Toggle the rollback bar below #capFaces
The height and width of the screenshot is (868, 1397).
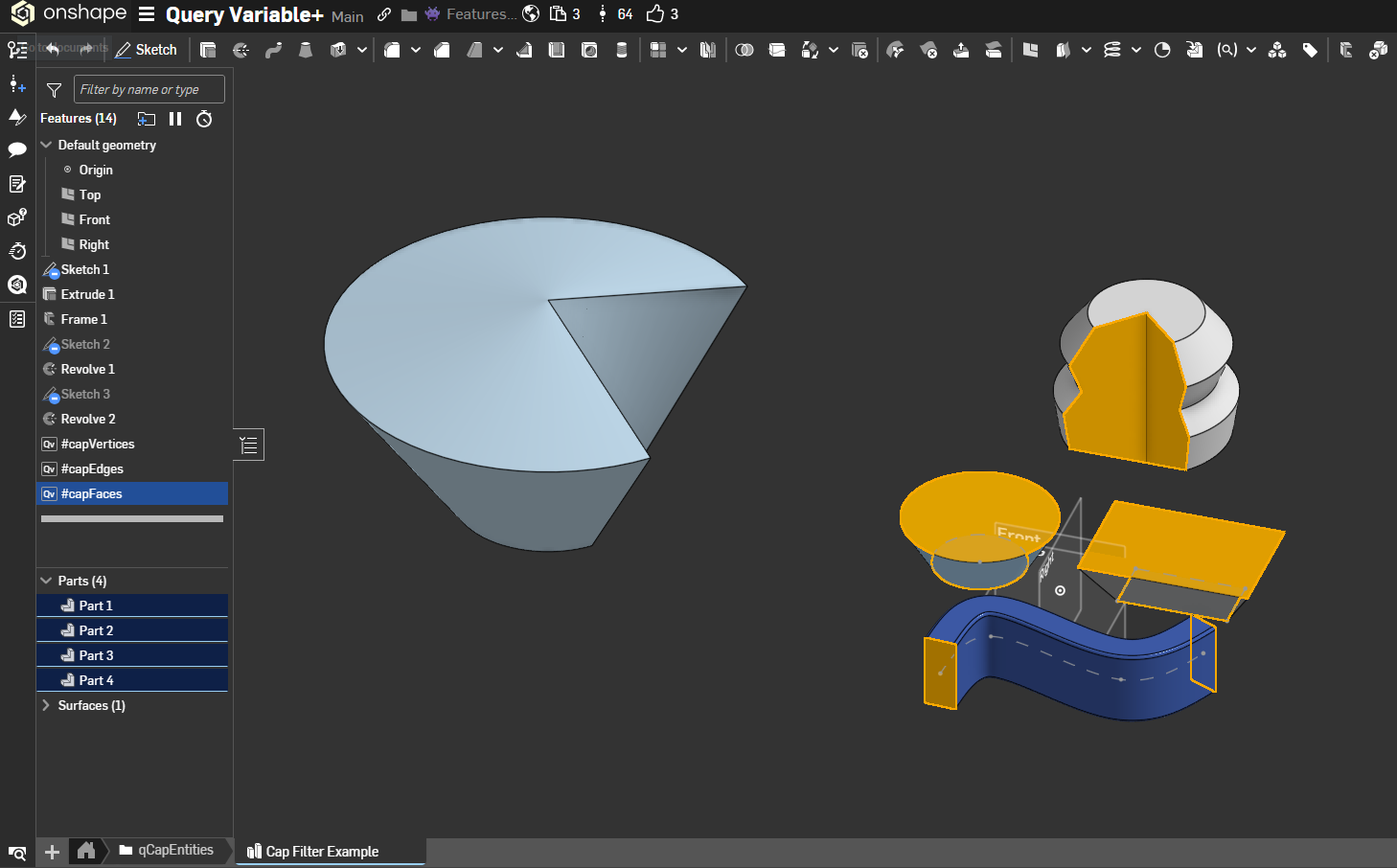tap(132, 518)
